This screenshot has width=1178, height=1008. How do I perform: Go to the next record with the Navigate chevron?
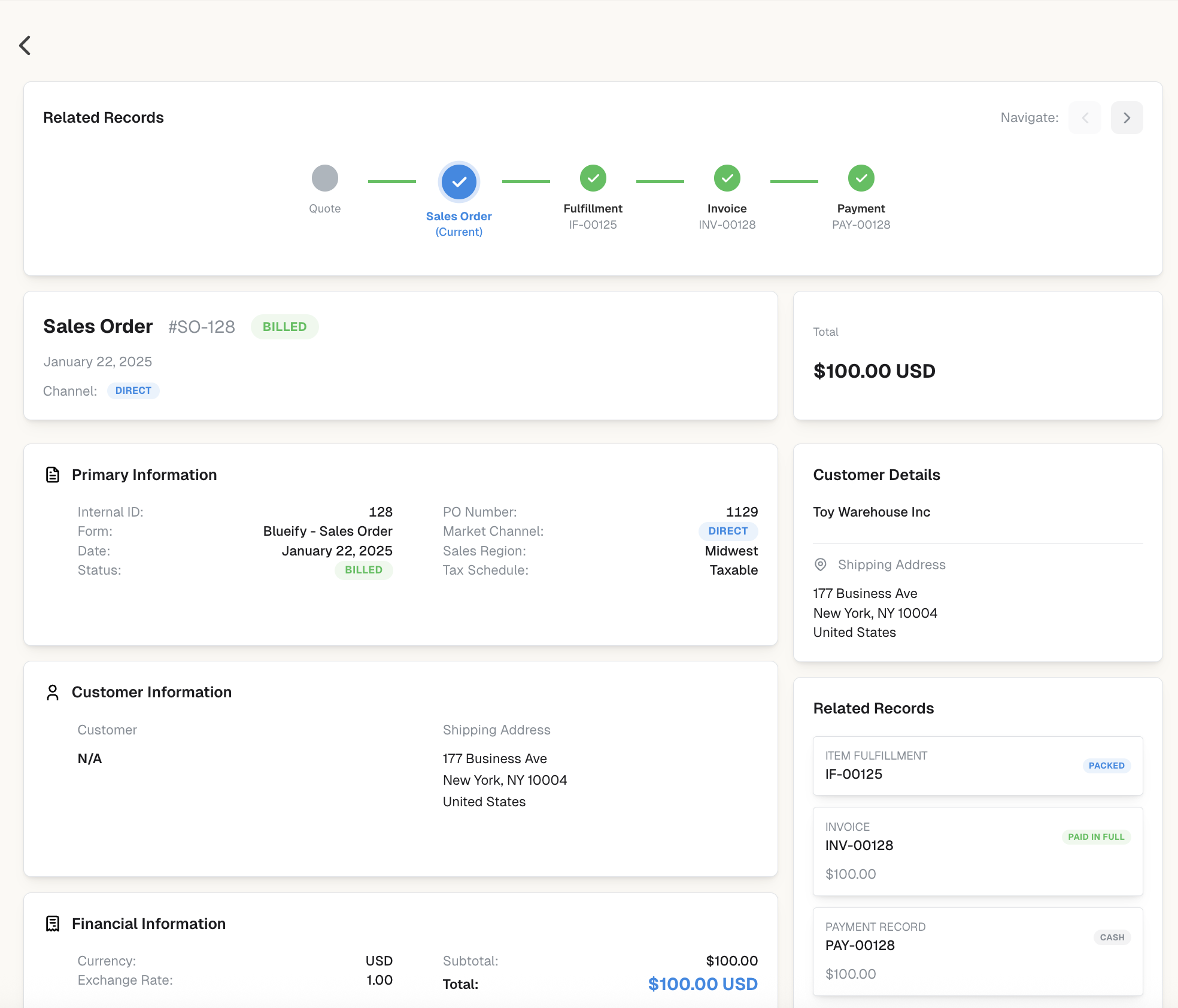(x=1127, y=118)
